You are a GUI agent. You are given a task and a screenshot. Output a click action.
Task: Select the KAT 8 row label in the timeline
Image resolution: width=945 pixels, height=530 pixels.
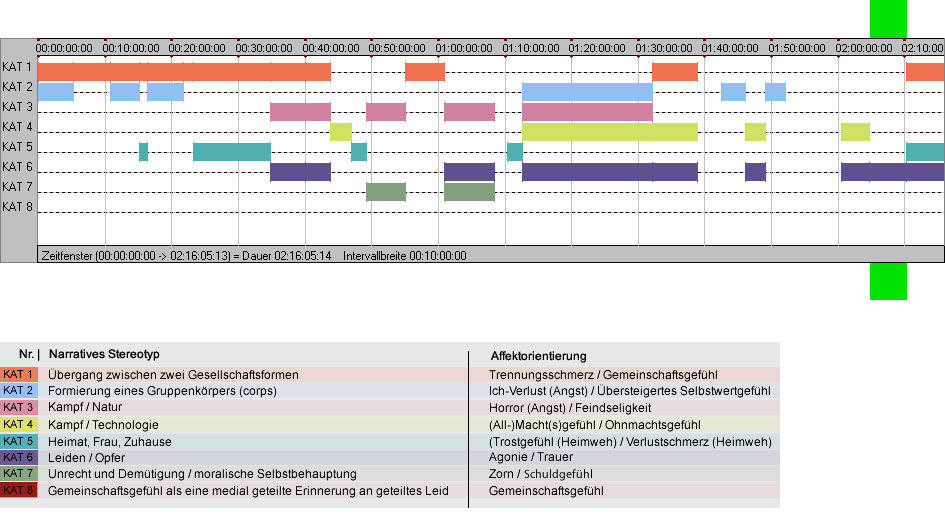[17, 207]
